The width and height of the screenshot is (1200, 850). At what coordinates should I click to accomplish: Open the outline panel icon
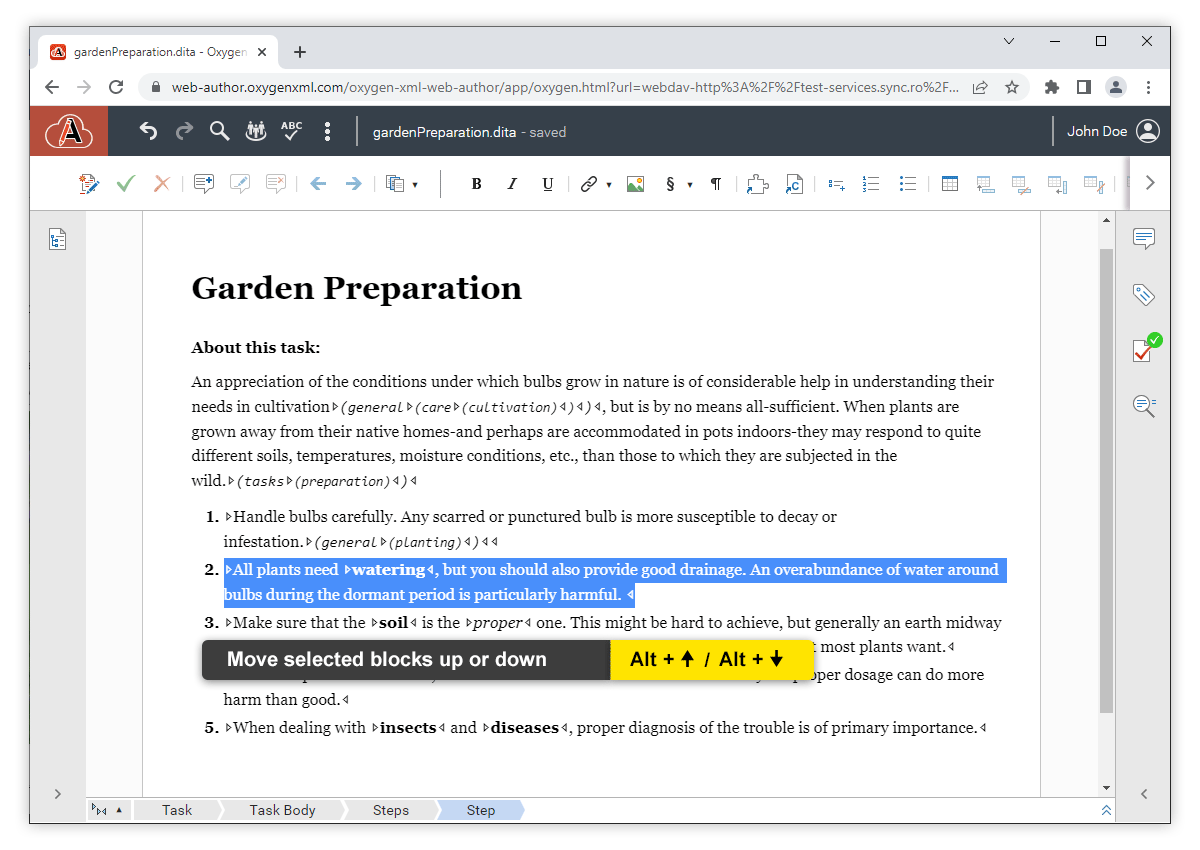[x=58, y=239]
